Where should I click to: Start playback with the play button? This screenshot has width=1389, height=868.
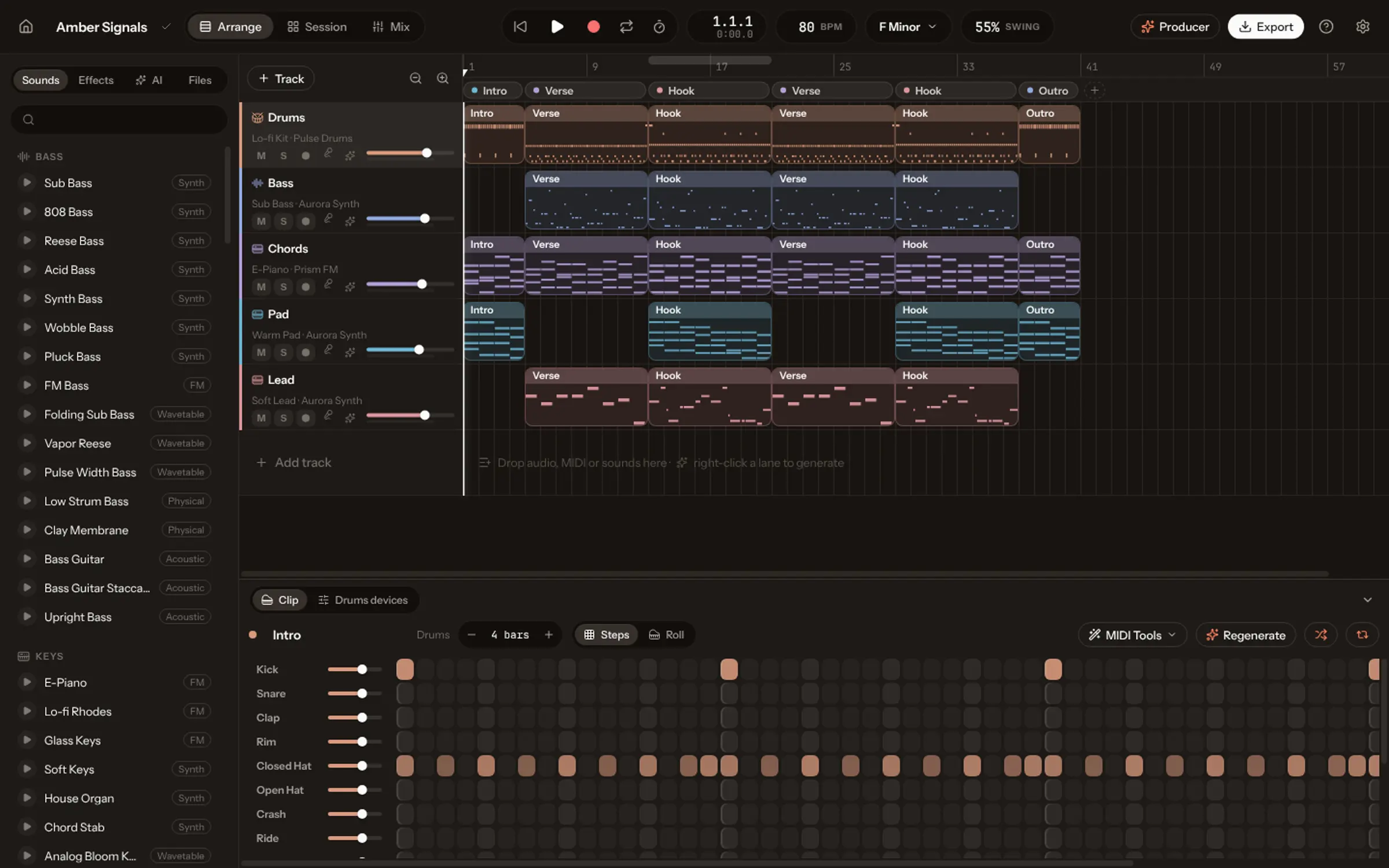click(557, 27)
